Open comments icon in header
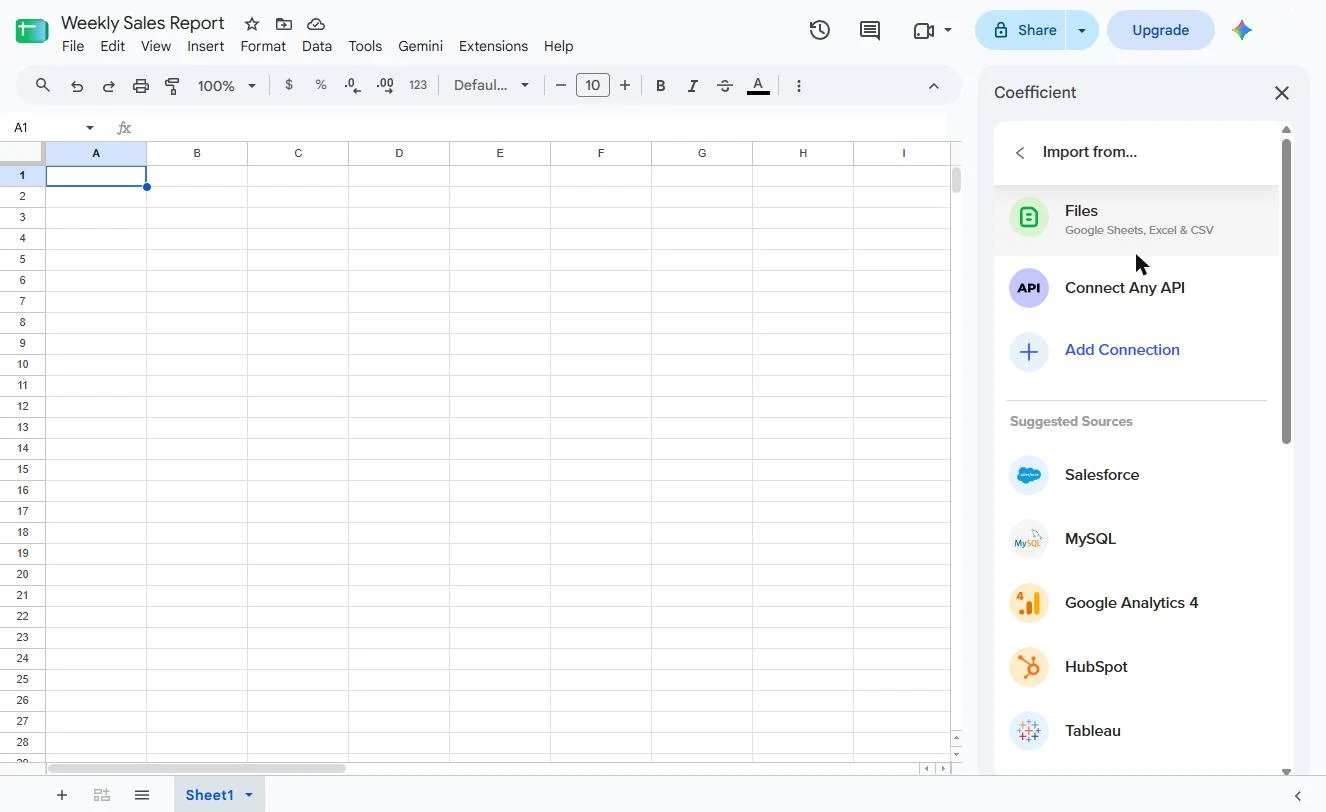This screenshot has width=1326, height=812. [x=870, y=30]
